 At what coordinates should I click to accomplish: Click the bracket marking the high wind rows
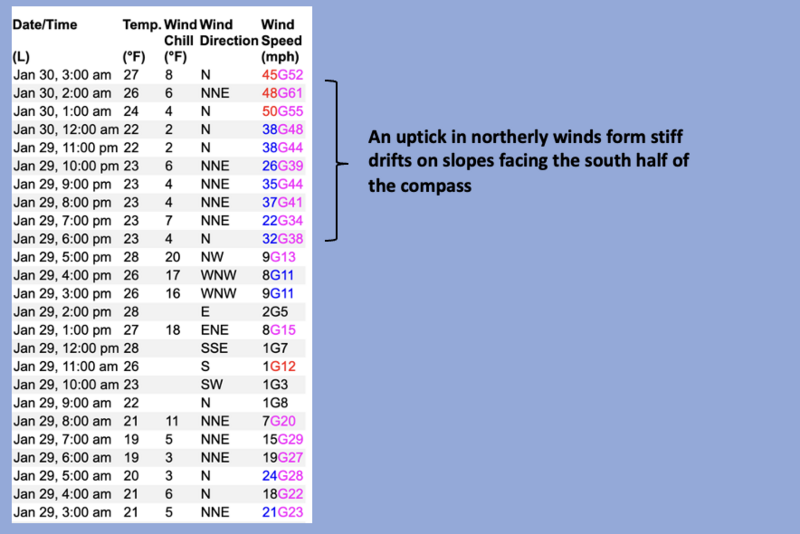click(342, 162)
